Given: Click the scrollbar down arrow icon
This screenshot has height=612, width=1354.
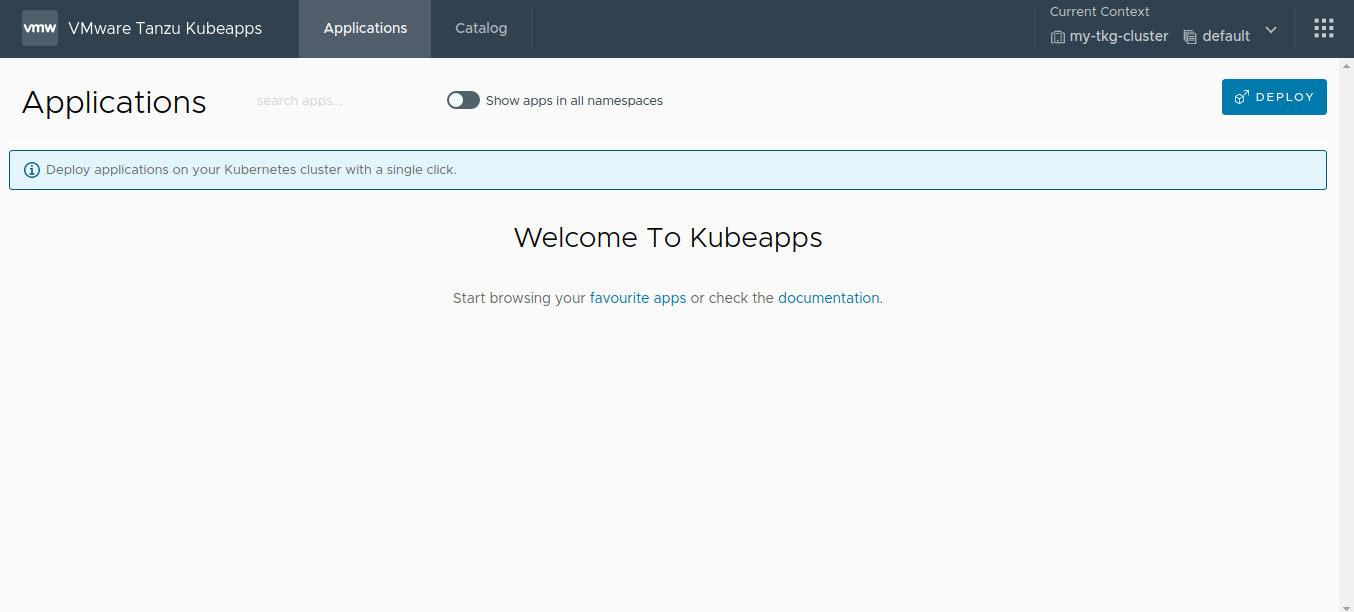Looking at the screenshot, I should 1347,604.
